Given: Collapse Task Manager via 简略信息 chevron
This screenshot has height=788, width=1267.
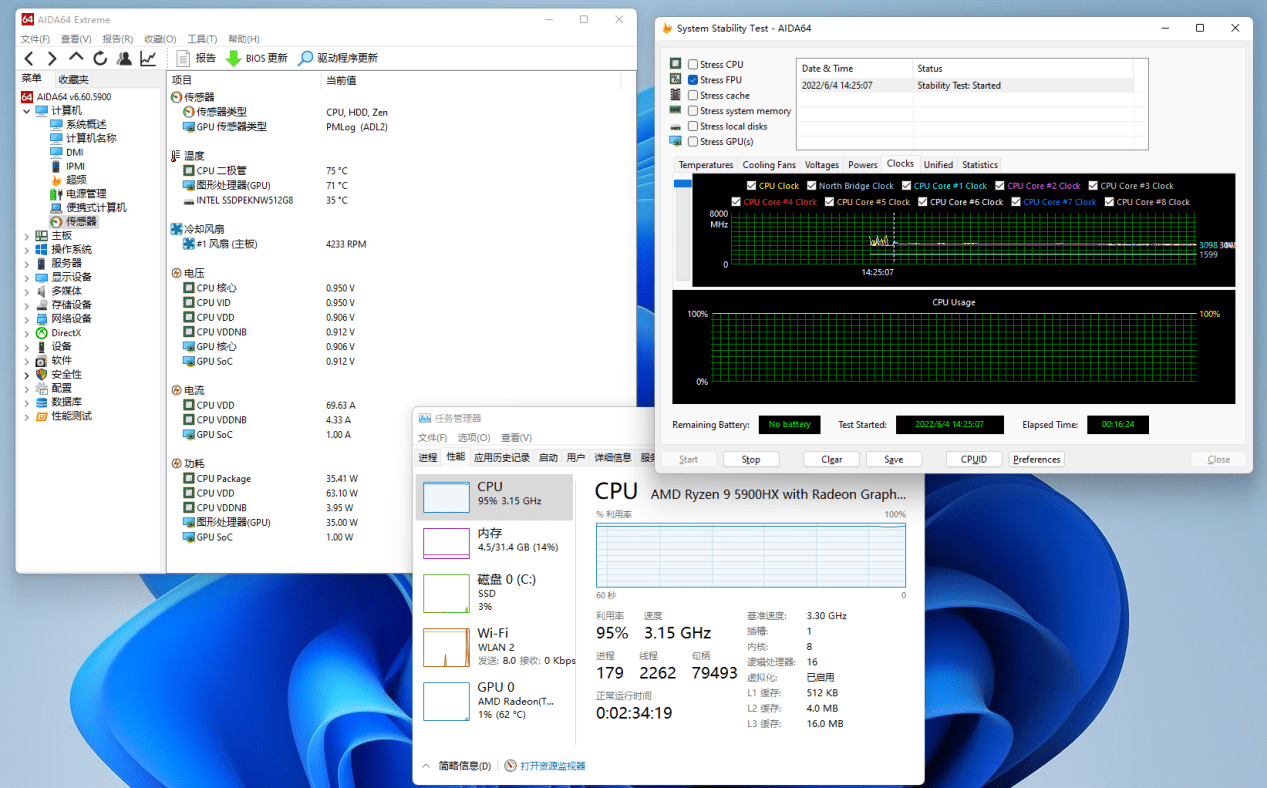Looking at the screenshot, I should click(x=426, y=766).
